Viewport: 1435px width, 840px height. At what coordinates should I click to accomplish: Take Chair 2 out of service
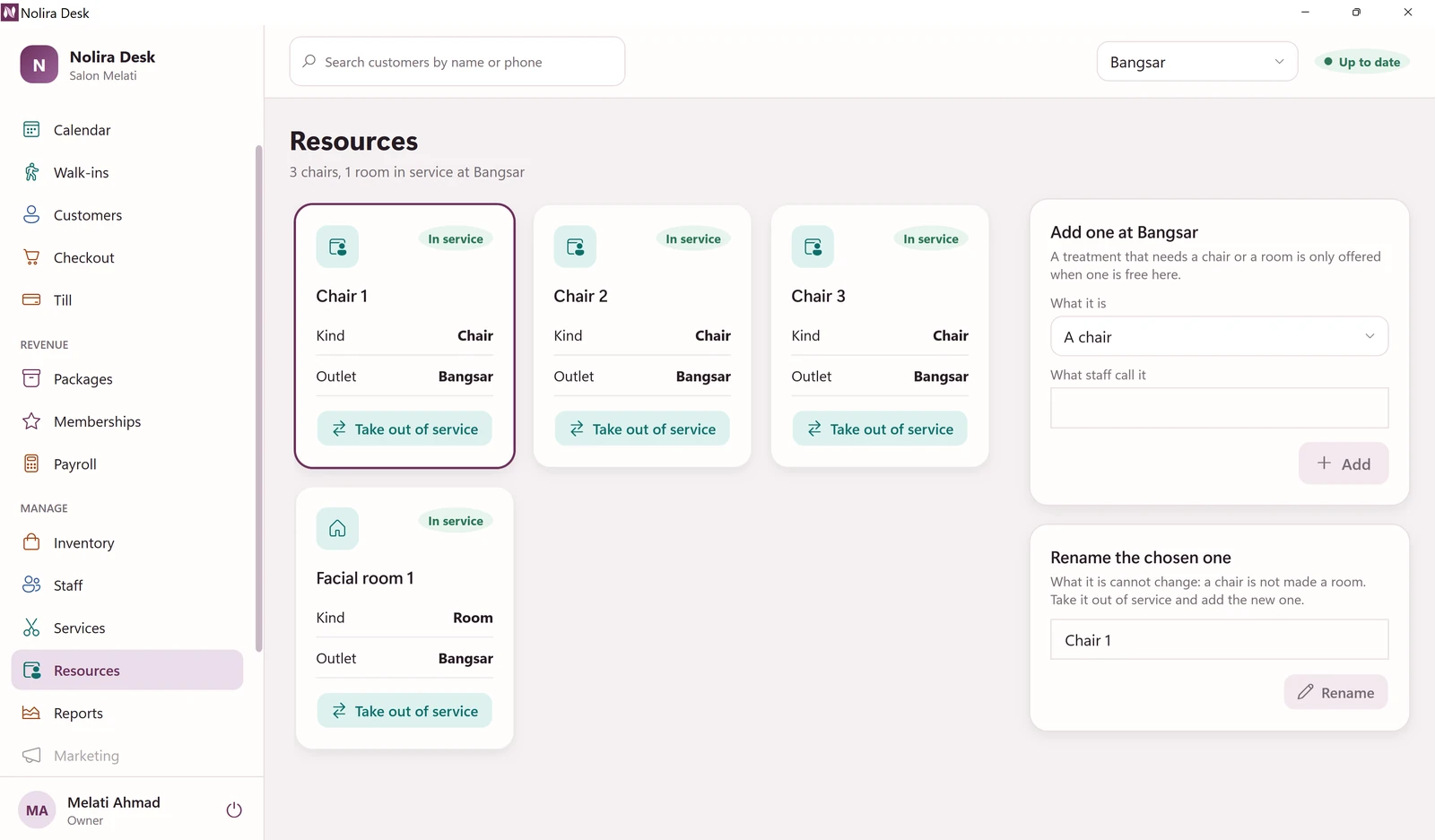pos(642,429)
